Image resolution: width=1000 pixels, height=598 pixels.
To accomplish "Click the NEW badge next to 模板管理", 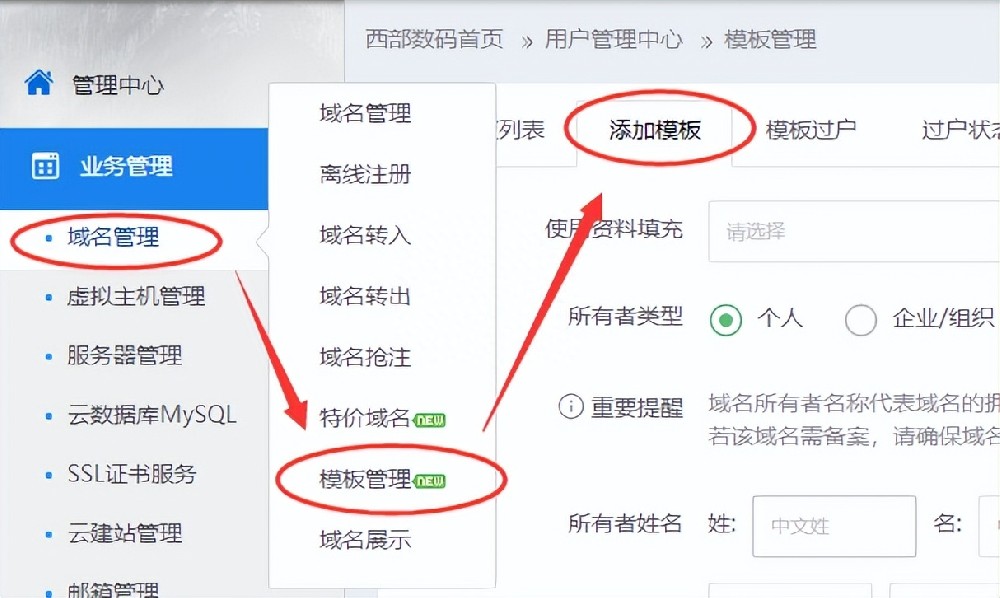I will pyautogui.click(x=430, y=481).
